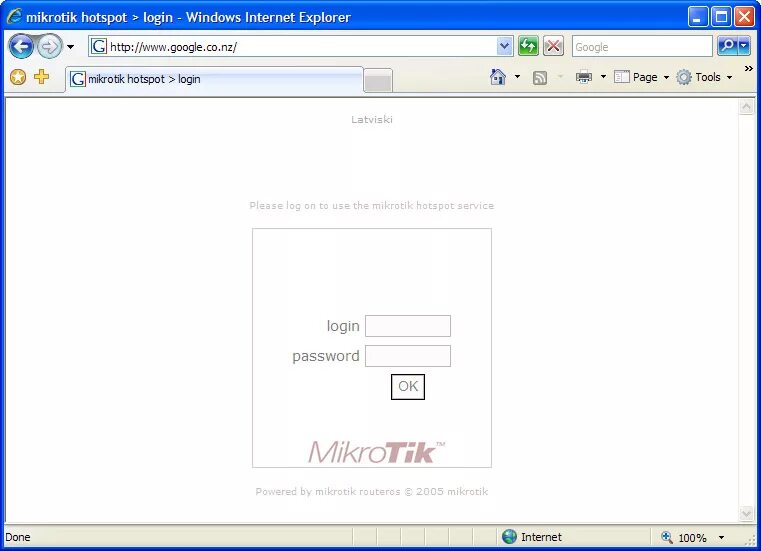Screen dimensions: 761x551
Task: Select the mikrotik hotspot > login tab
Action: point(214,79)
